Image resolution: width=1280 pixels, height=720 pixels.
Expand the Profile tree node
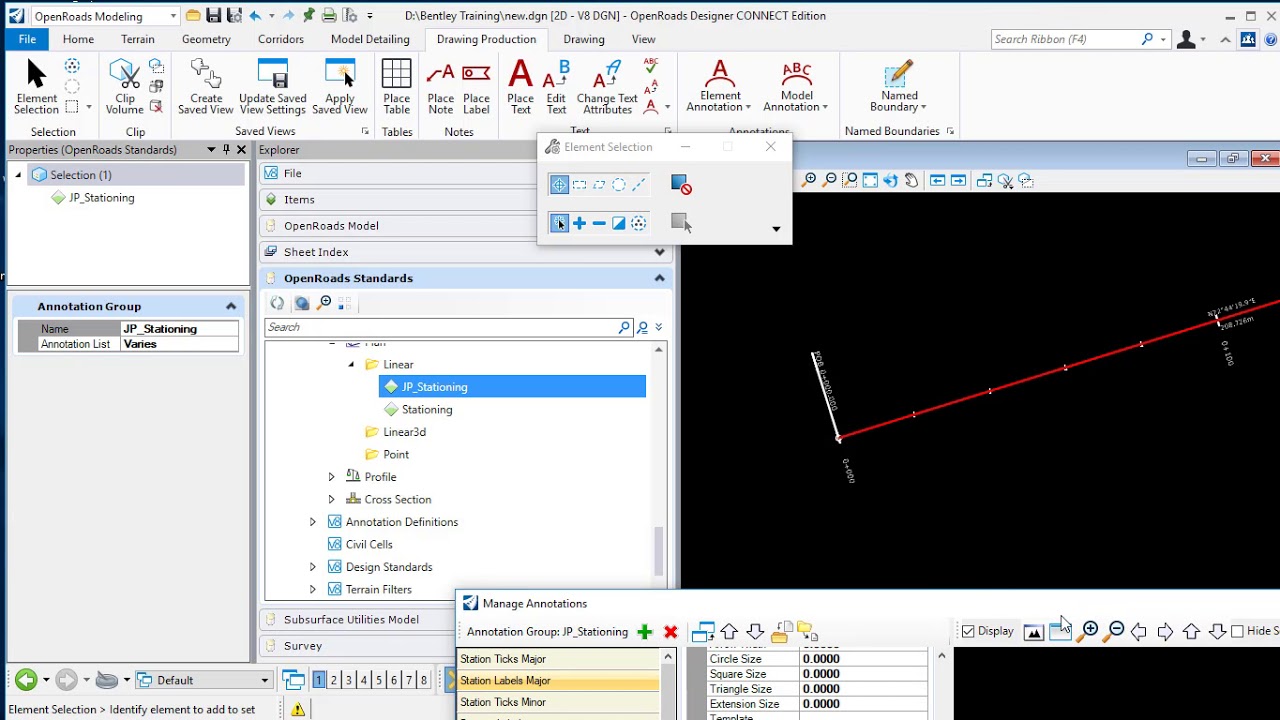pos(331,477)
